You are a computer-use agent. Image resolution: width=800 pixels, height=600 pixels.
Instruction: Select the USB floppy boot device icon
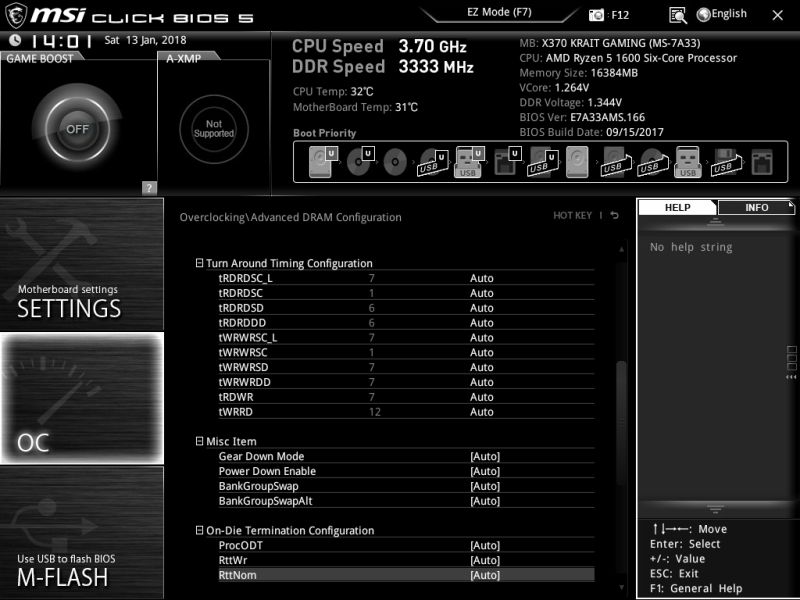pyautogui.click(x=726, y=162)
